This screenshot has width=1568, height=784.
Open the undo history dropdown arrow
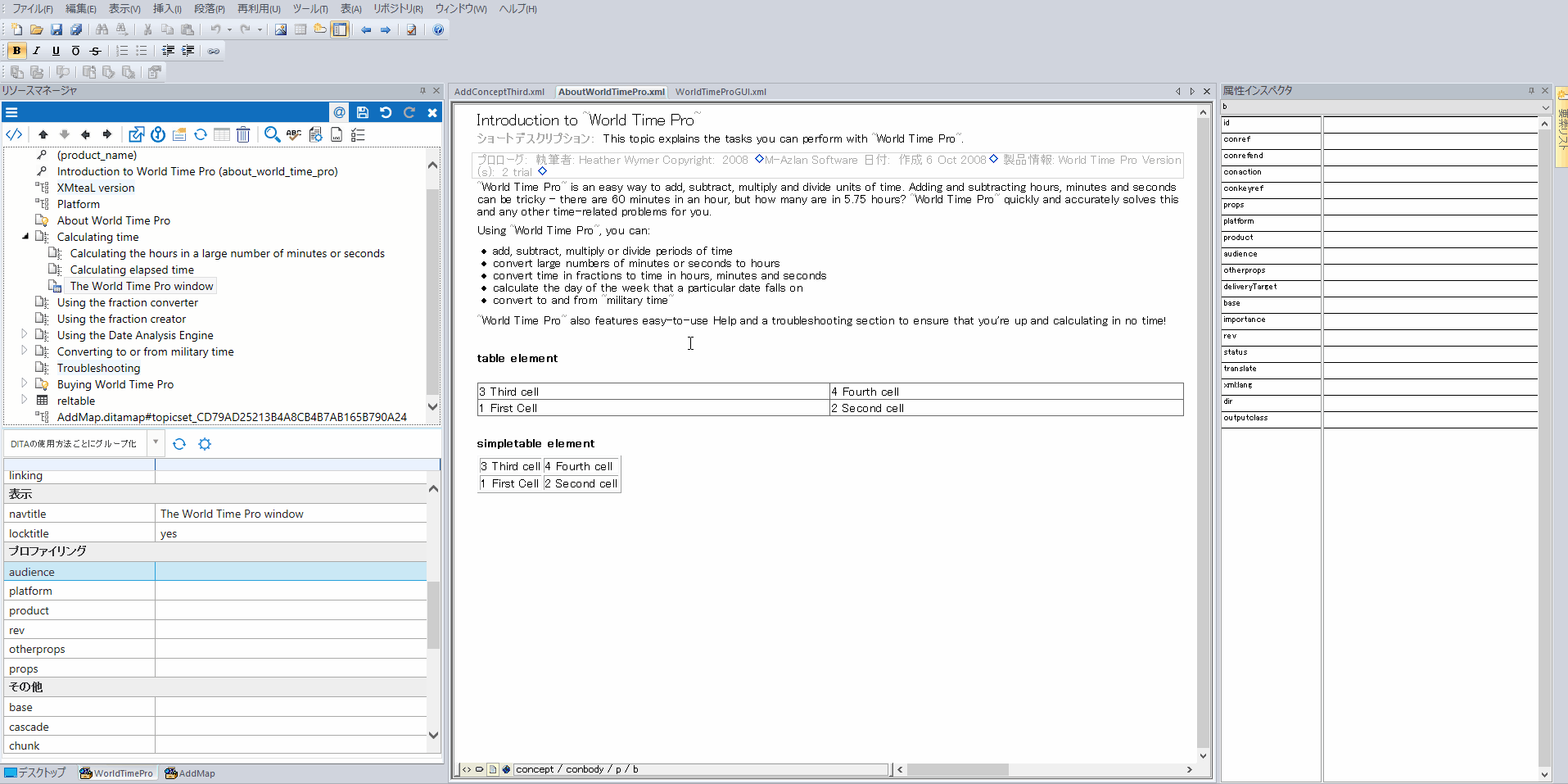click(x=229, y=29)
